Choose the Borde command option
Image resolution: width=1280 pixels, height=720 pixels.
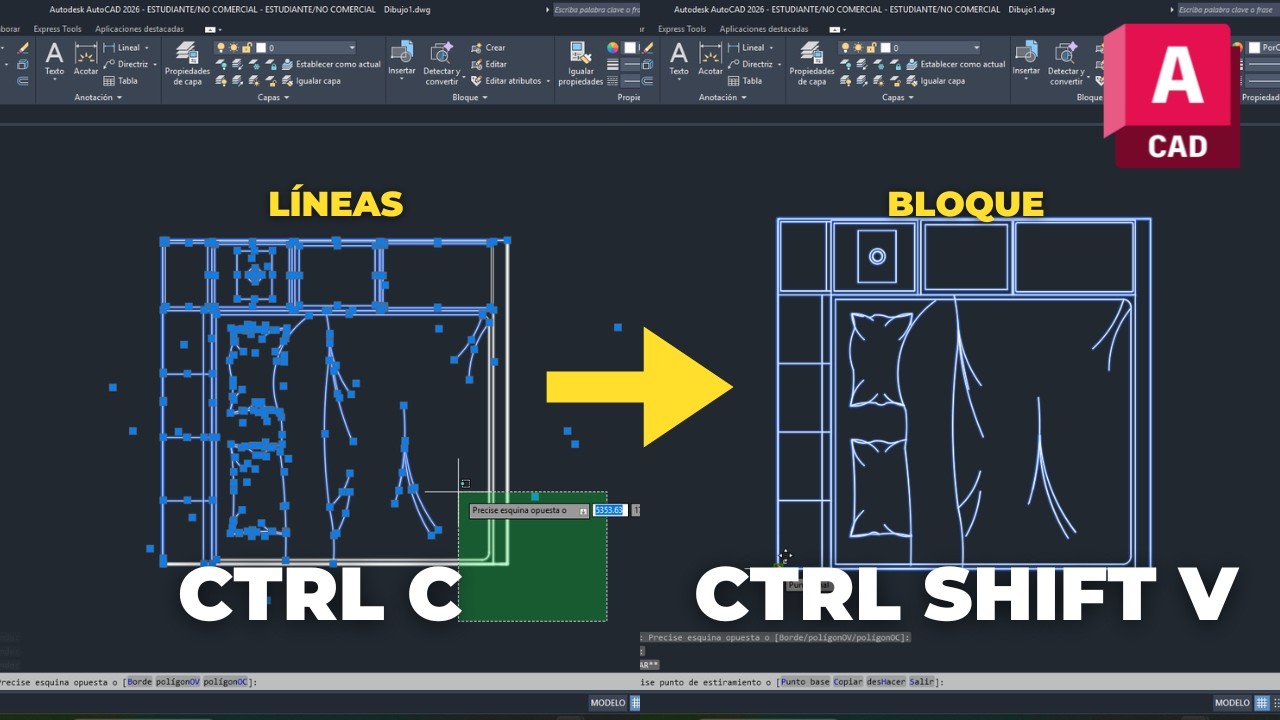140,682
